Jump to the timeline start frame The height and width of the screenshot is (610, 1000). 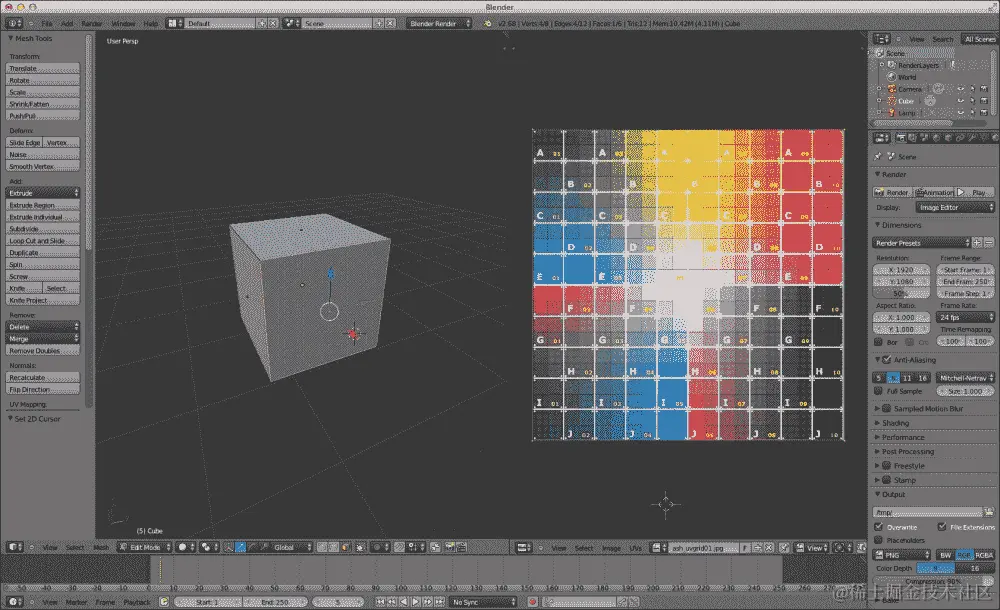click(x=381, y=602)
